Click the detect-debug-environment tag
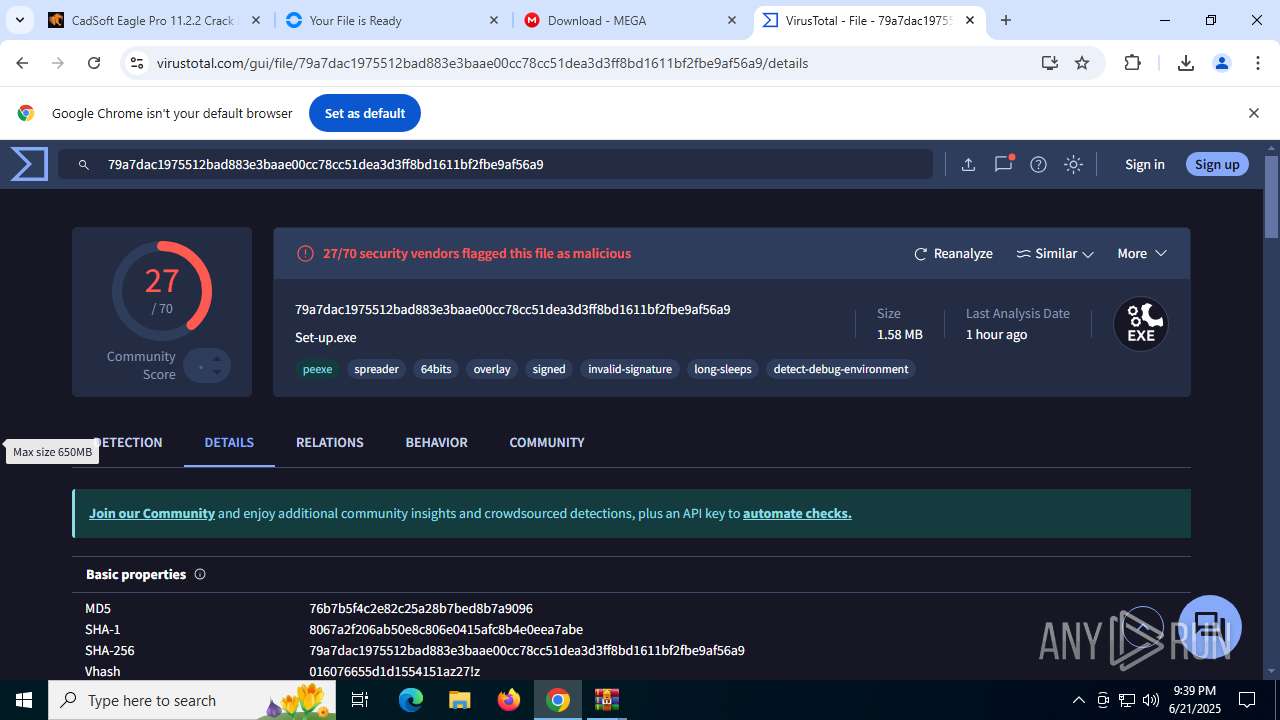Viewport: 1280px width, 720px height. coord(841,369)
